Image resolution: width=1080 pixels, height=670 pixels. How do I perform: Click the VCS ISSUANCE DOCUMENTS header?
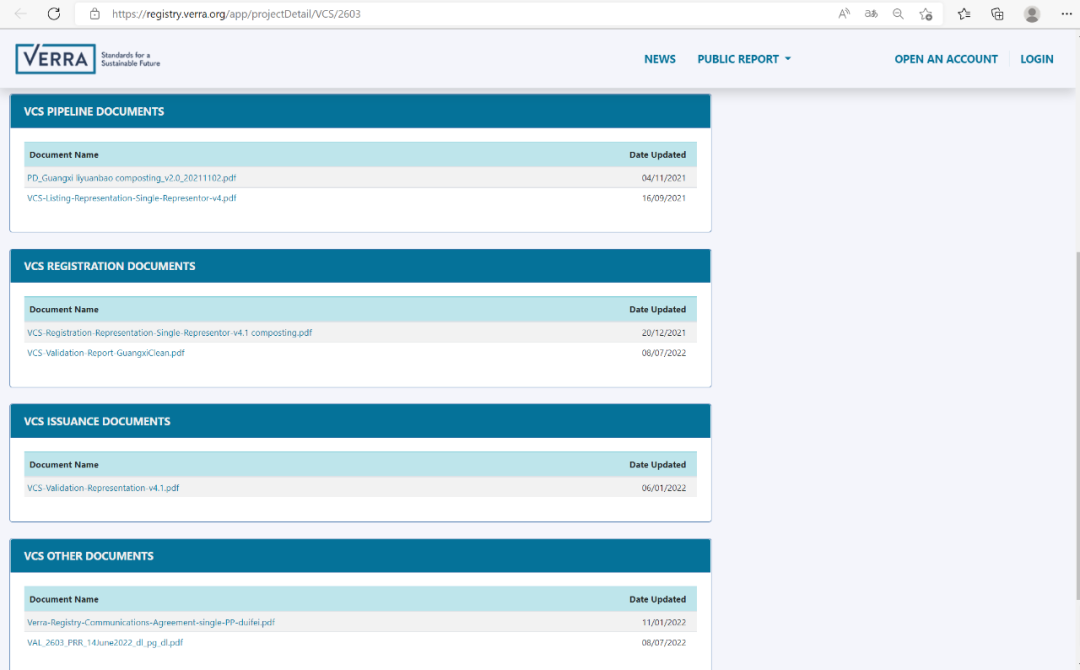pyautogui.click(x=360, y=421)
